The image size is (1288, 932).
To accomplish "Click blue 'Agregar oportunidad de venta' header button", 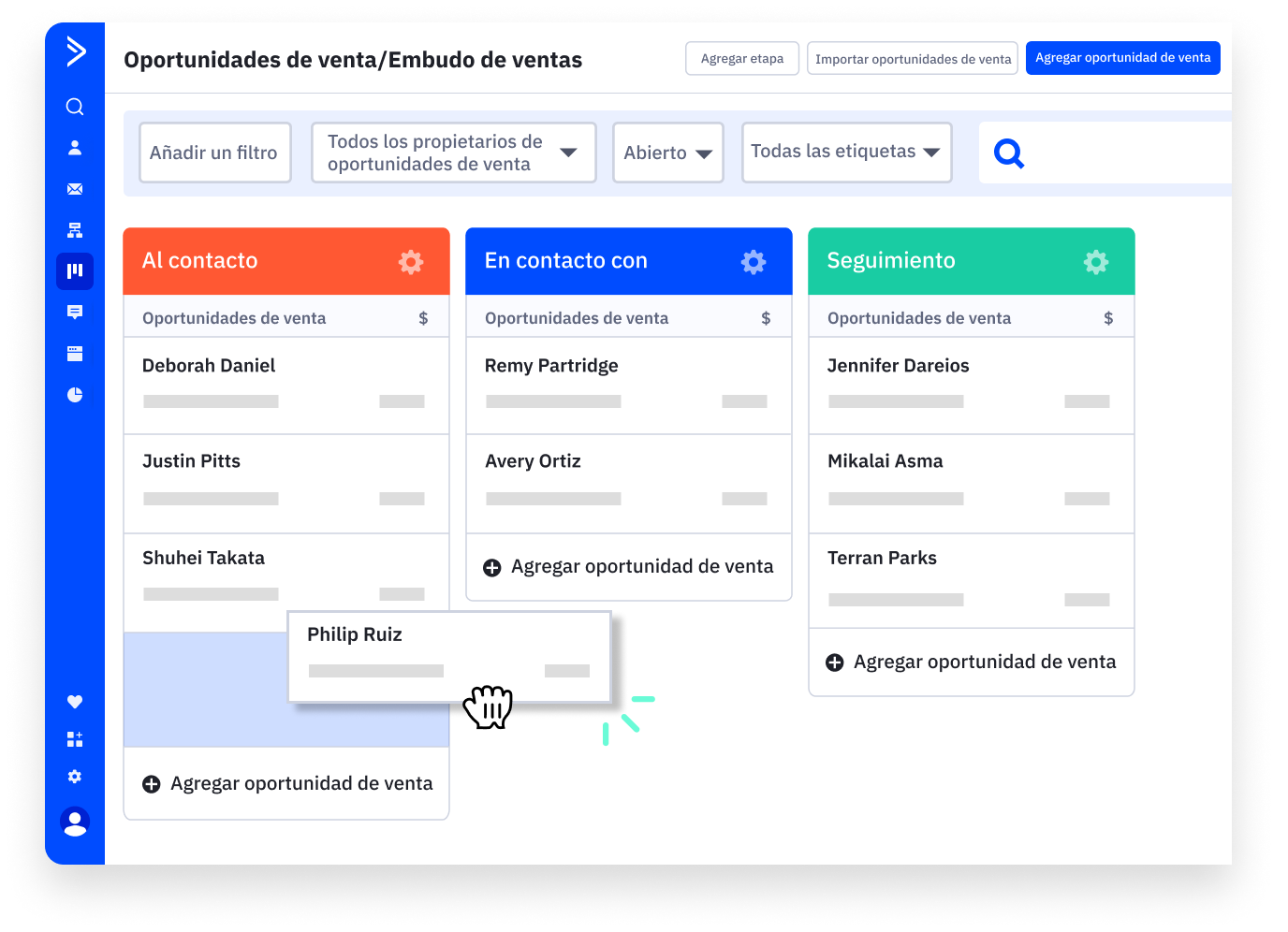I will coord(1123,58).
